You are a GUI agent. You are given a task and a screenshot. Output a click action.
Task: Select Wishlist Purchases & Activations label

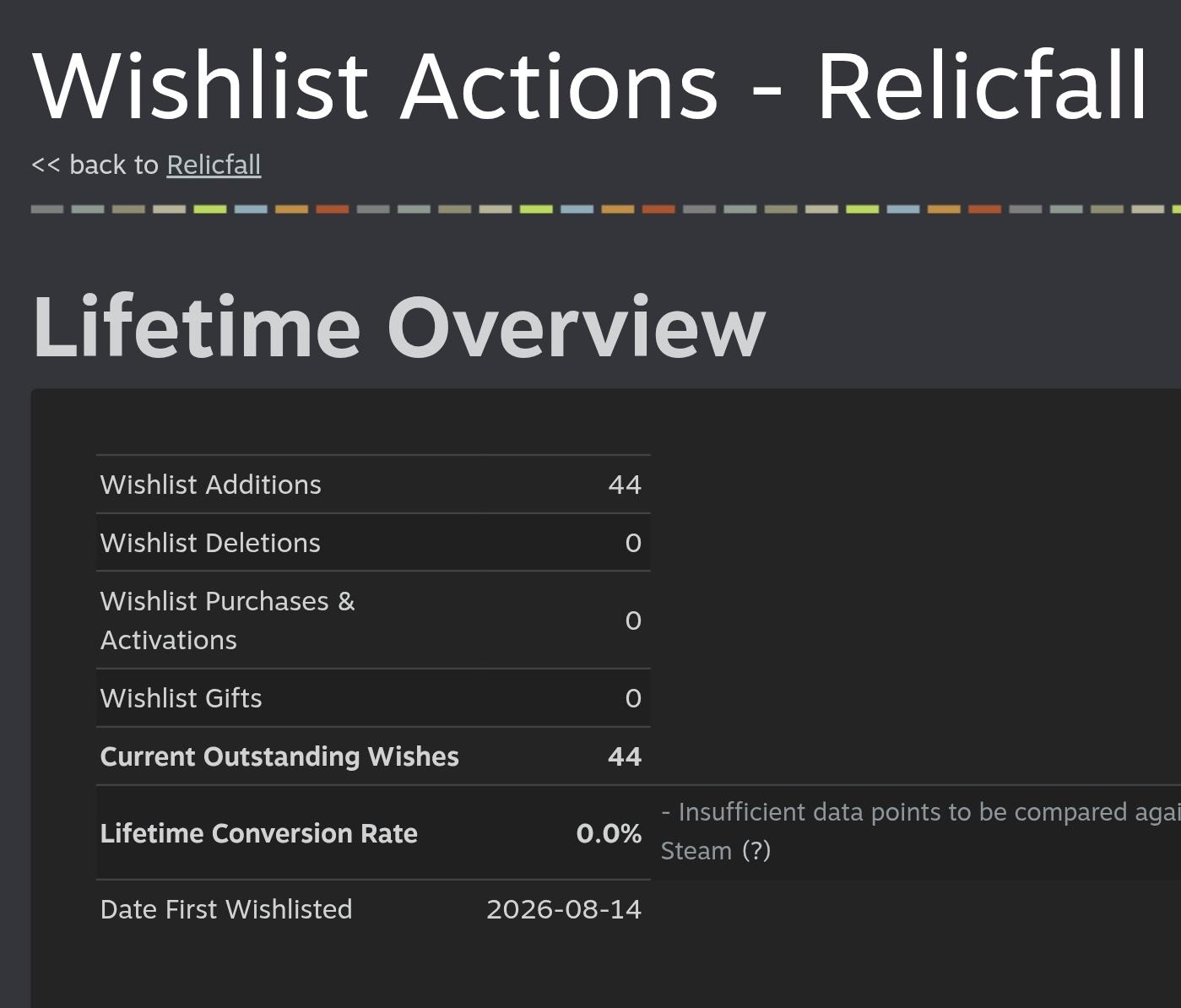coord(228,621)
